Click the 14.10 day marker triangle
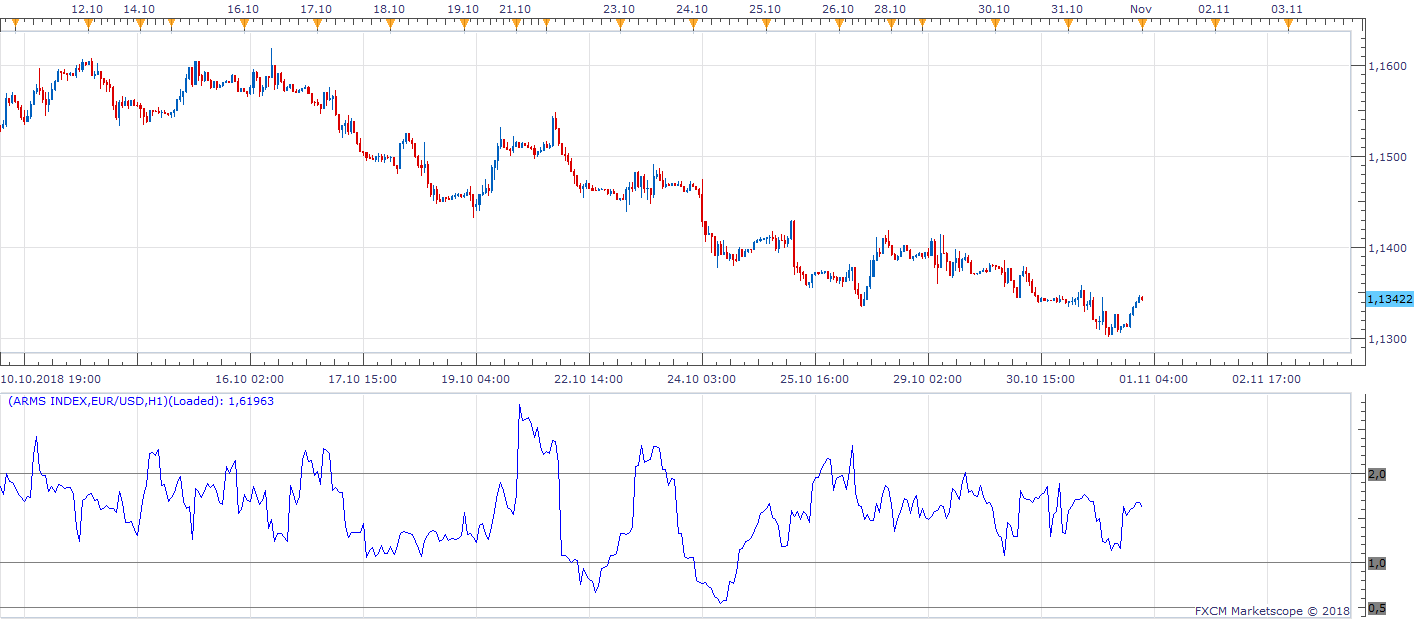Screen dimensions: 1423x619 [x=138, y=24]
